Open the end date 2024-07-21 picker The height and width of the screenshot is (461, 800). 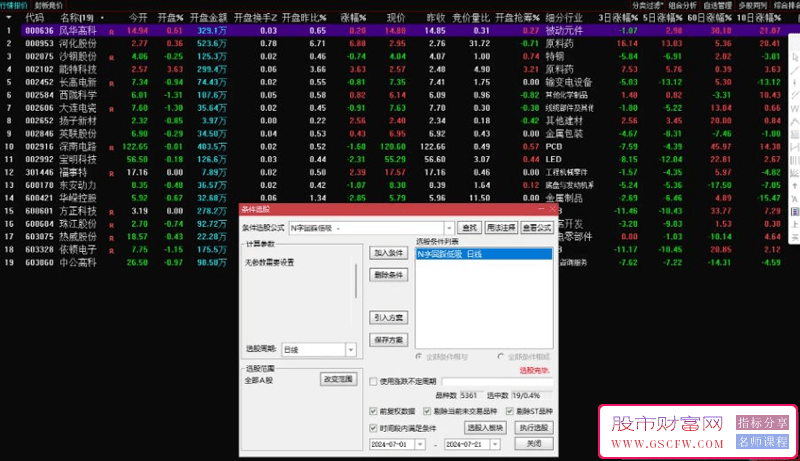click(495, 444)
